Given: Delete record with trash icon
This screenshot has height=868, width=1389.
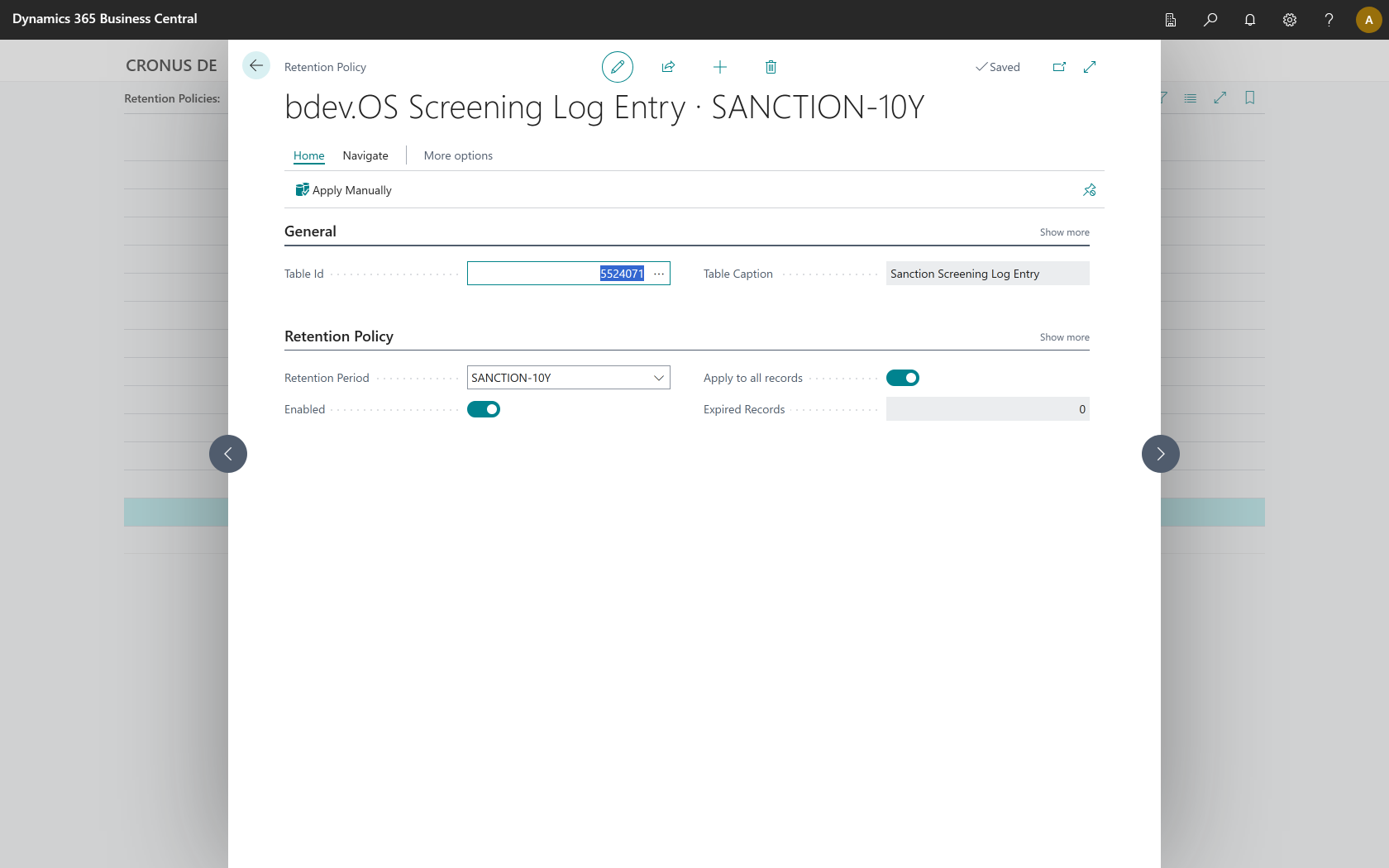Looking at the screenshot, I should [771, 67].
